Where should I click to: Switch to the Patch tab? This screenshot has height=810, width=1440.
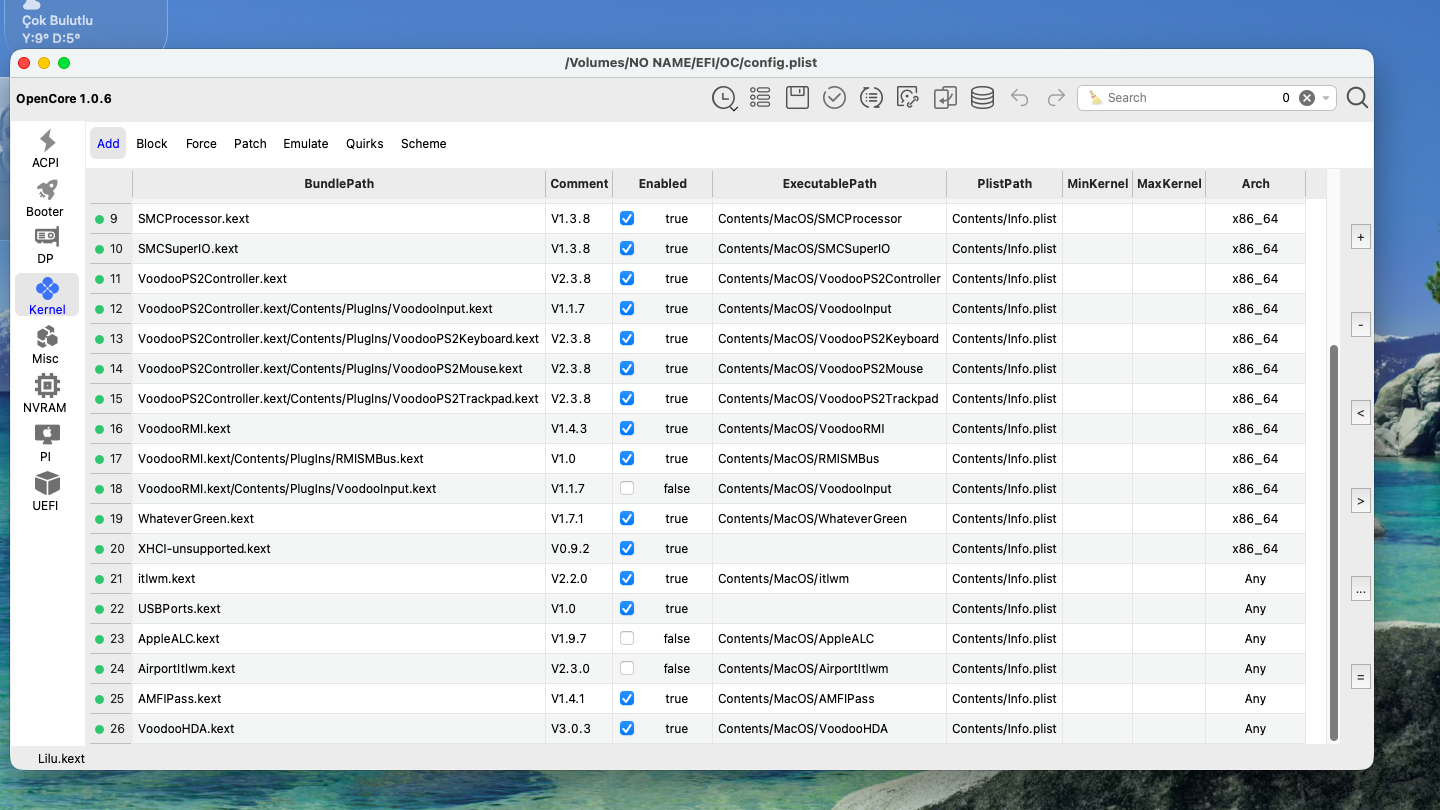tap(250, 143)
